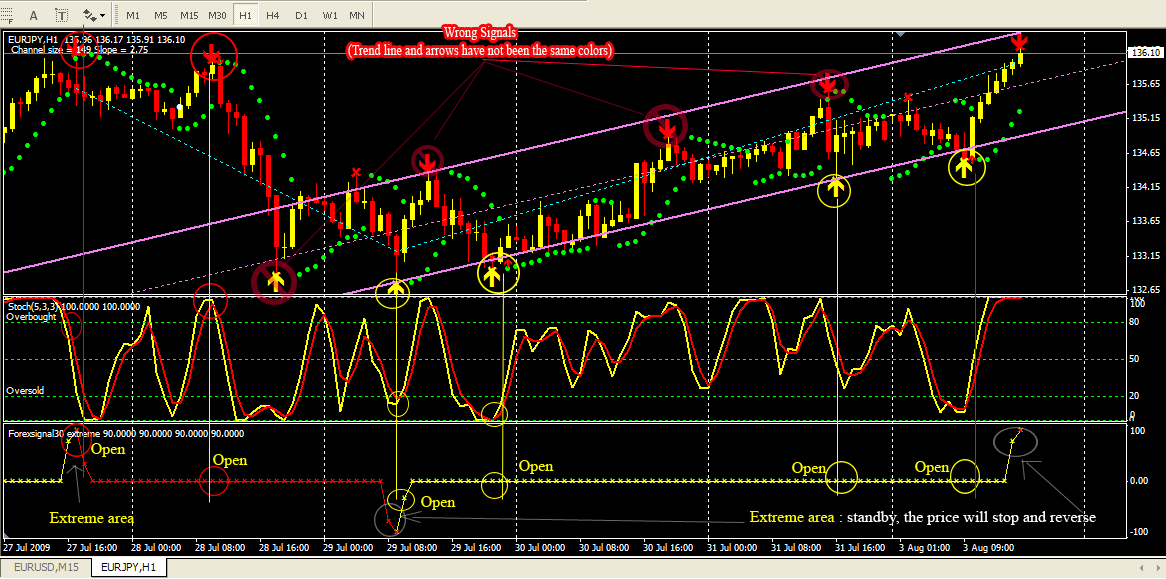
Task: Click the active H1 timeframe button
Action: pyautogui.click(x=245, y=15)
